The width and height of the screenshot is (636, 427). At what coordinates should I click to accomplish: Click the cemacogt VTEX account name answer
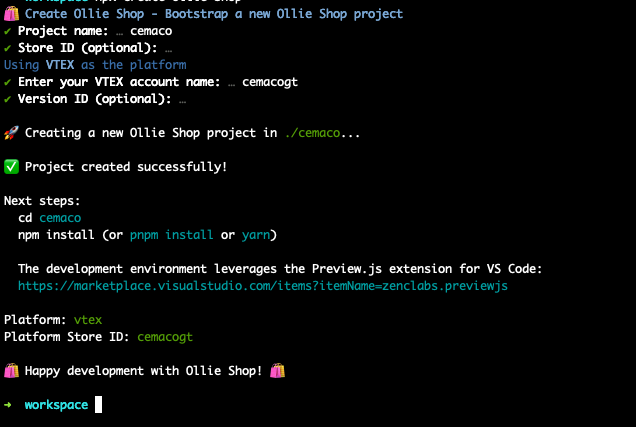click(x=270, y=82)
